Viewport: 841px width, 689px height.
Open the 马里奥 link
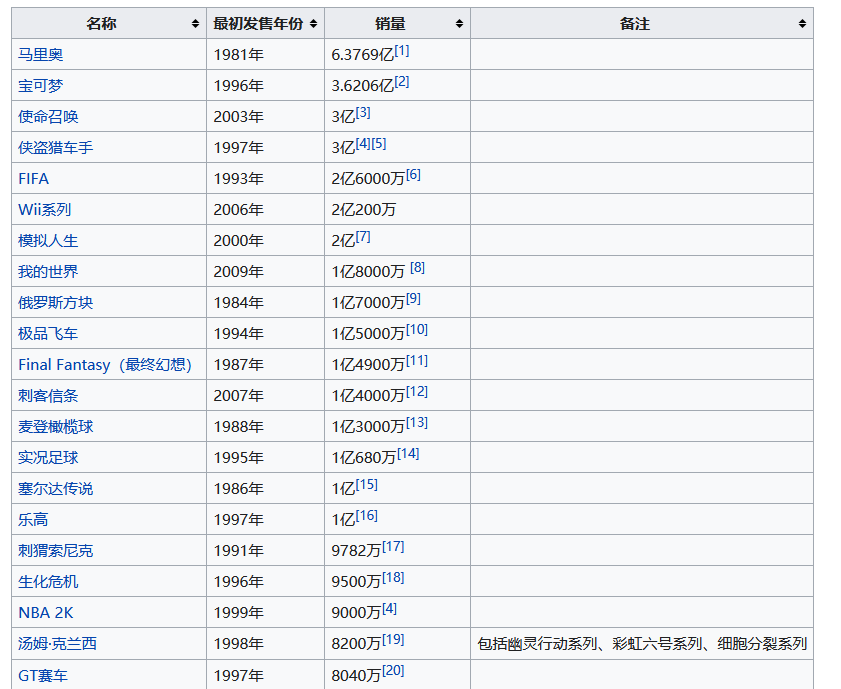40,55
